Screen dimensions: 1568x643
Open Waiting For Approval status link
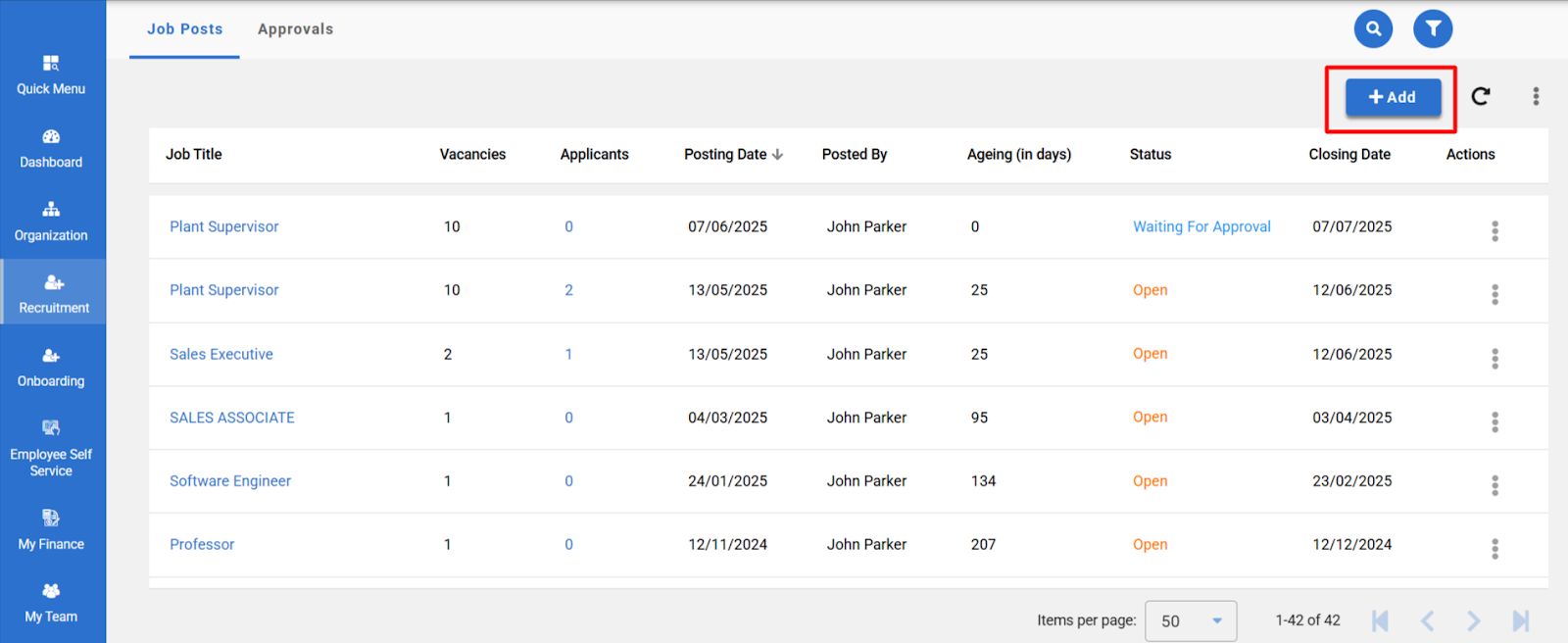pyautogui.click(x=1201, y=226)
